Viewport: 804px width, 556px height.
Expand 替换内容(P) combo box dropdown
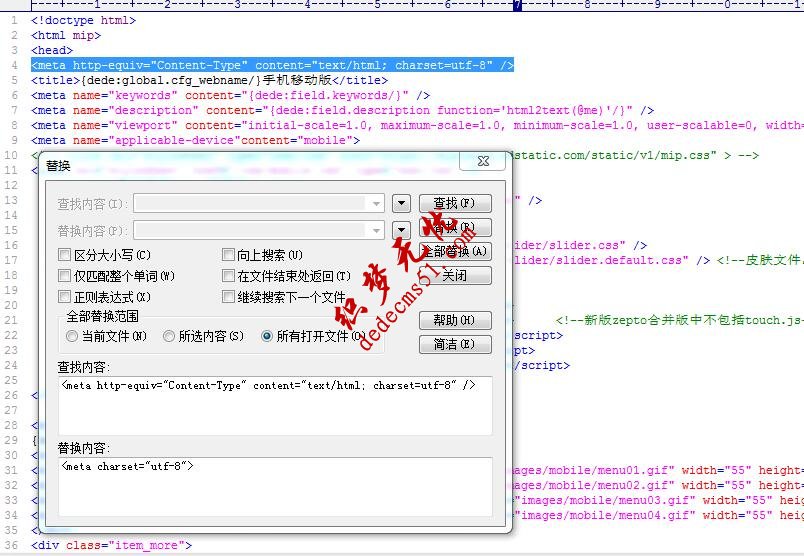click(x=376, y=231)
